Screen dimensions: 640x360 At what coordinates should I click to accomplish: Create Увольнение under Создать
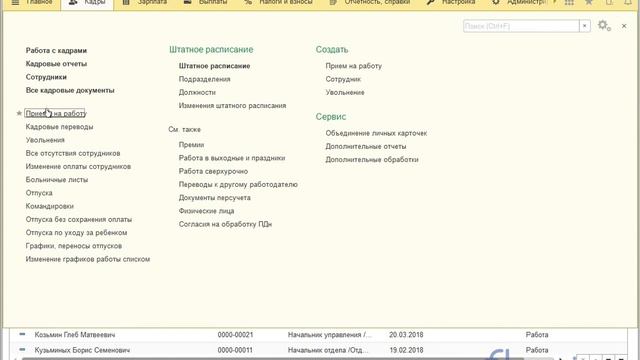pos(344,92)
